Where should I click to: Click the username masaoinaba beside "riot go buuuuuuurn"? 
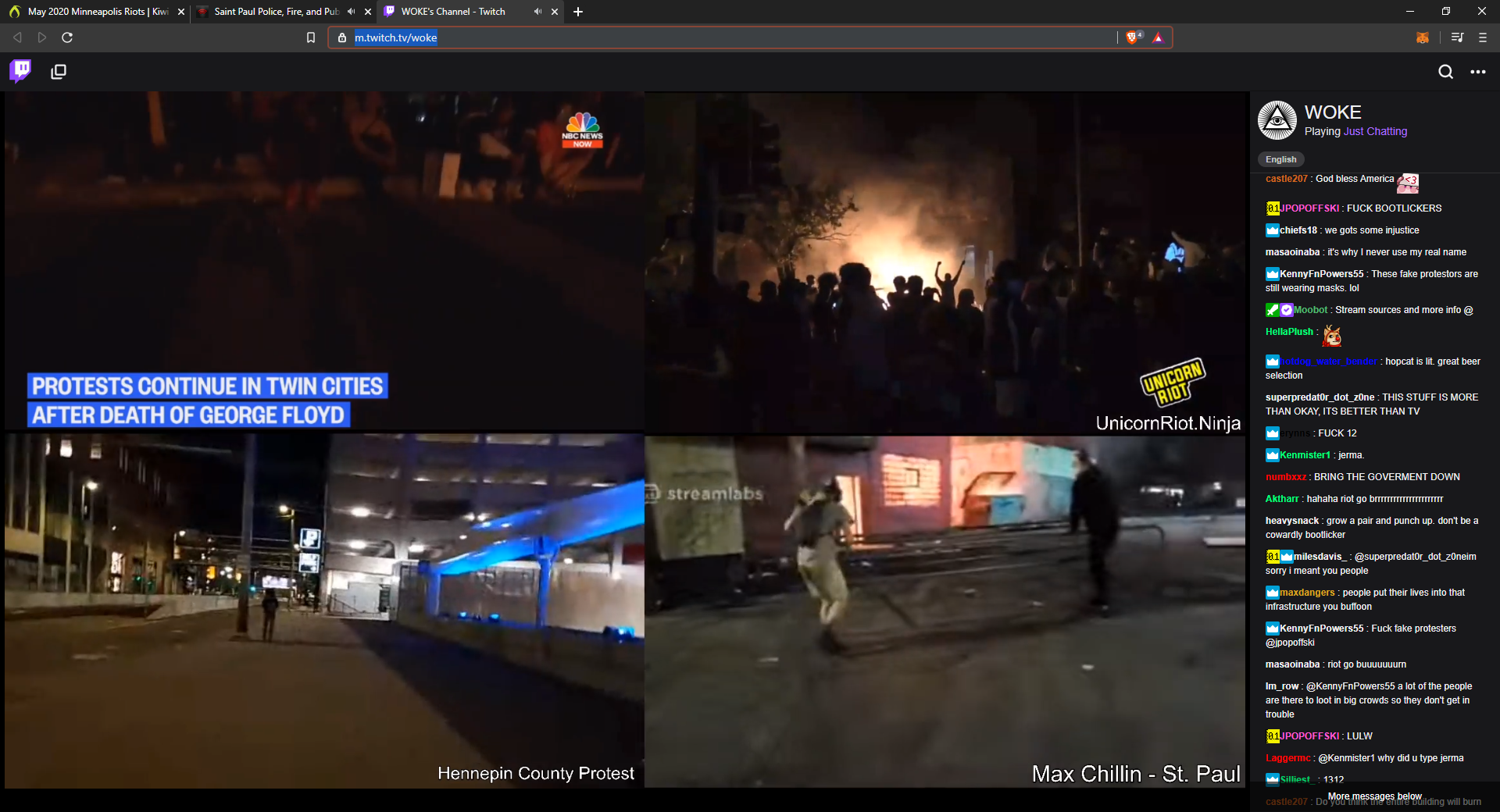(1292, 664)
